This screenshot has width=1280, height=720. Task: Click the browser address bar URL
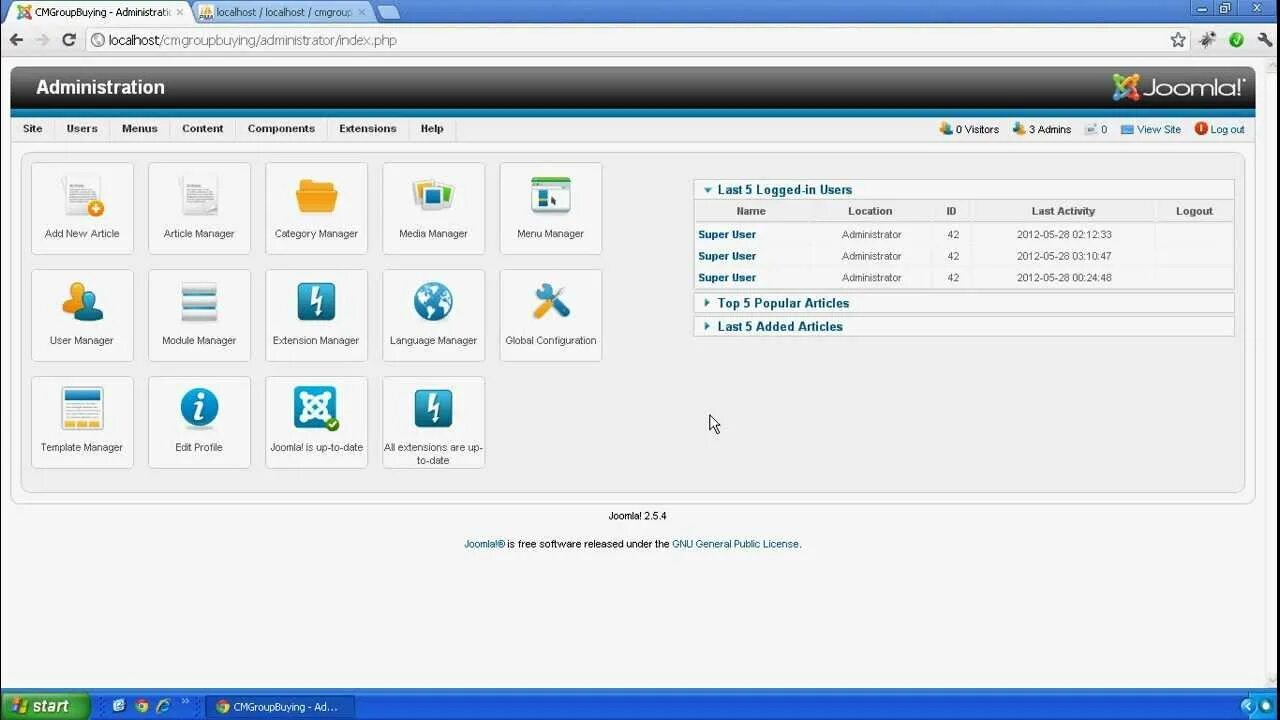253,40
